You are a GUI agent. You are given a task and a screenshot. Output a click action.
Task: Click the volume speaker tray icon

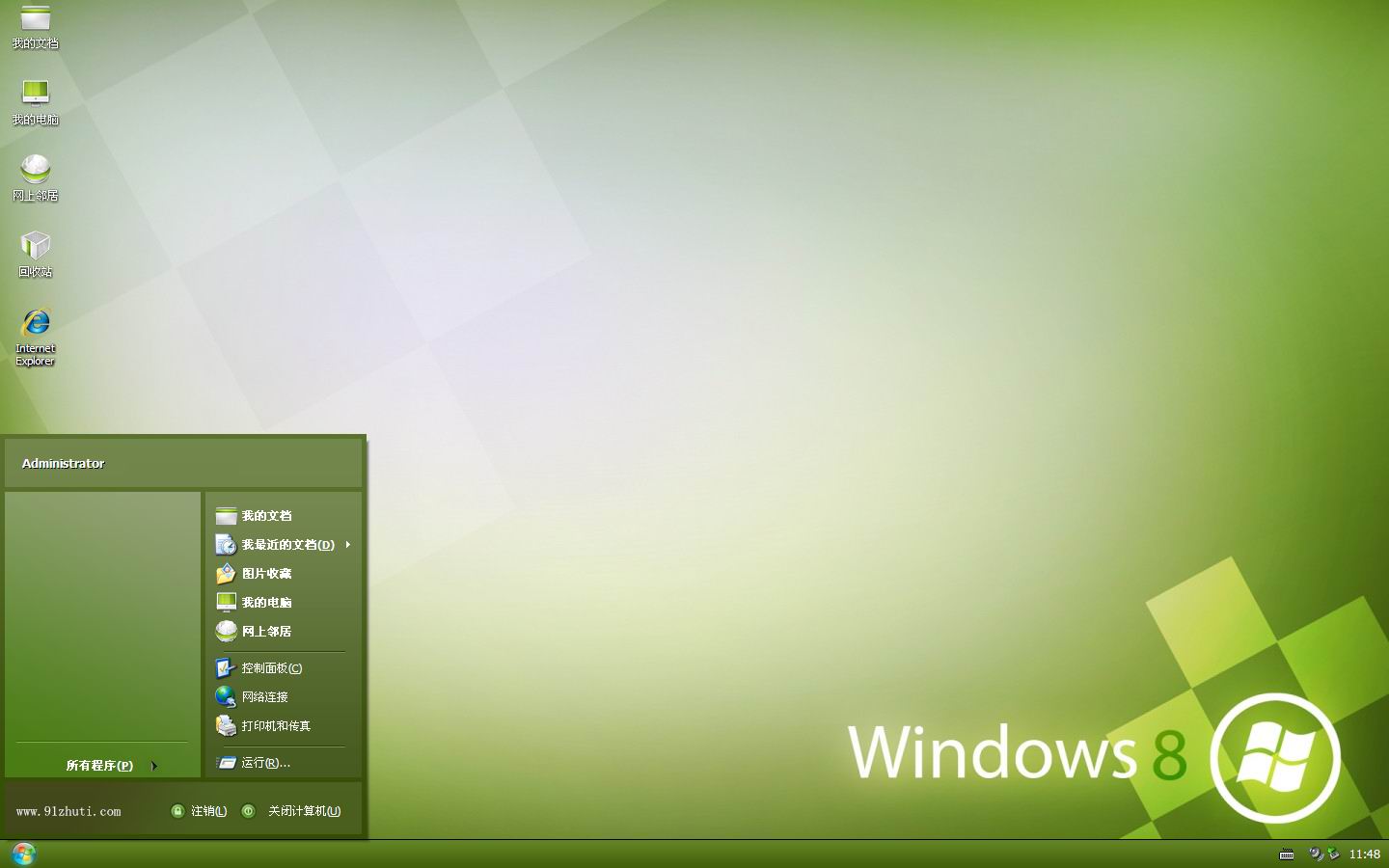point(1316,854)
